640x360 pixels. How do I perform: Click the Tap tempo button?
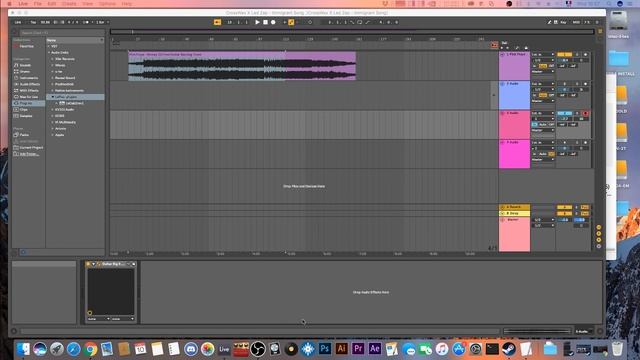click(x=33, y=22)
